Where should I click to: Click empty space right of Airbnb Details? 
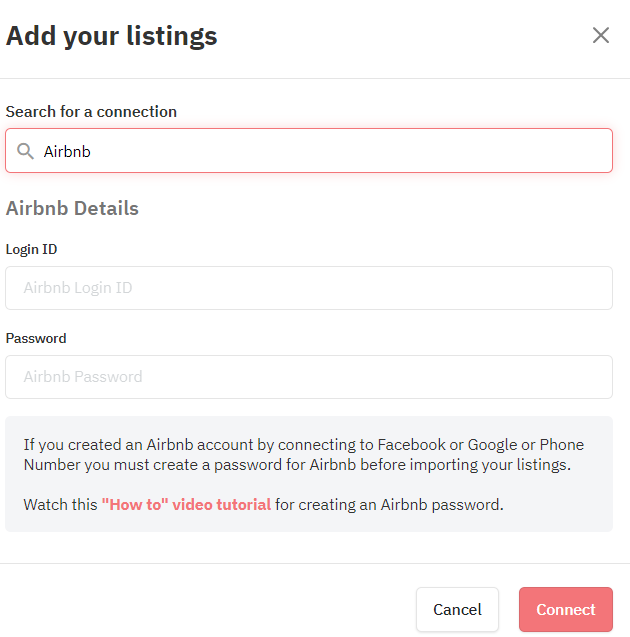point(374,208)
